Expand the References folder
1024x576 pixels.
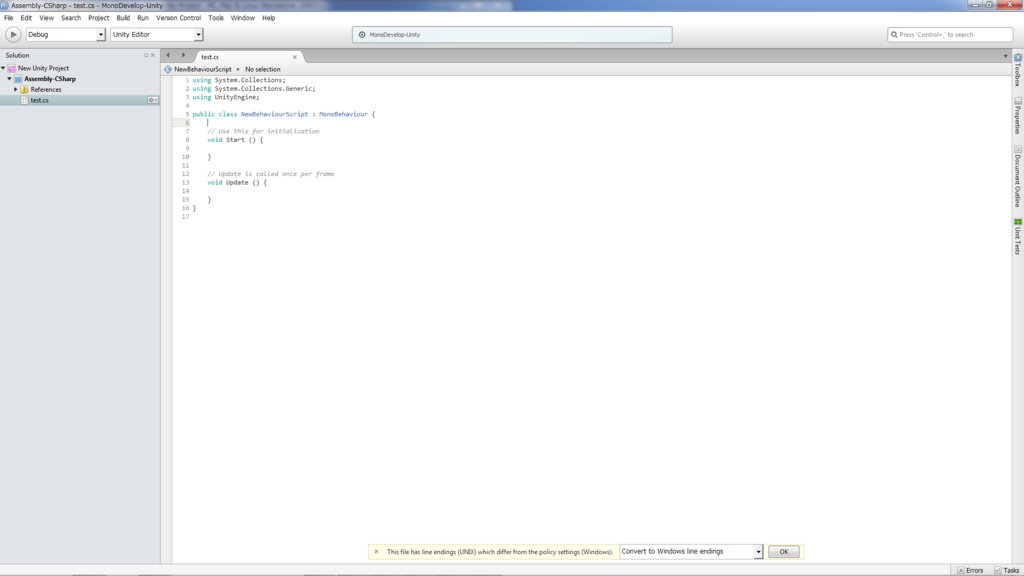[16, 89]
